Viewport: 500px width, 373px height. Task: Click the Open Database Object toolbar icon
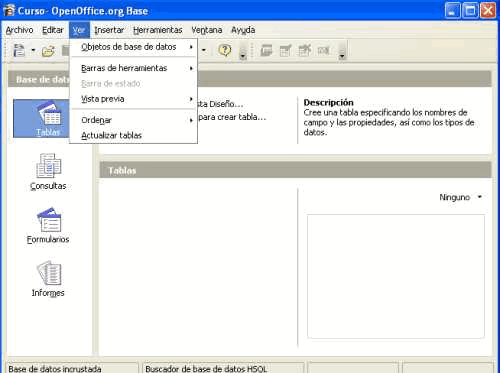point(266,51)
